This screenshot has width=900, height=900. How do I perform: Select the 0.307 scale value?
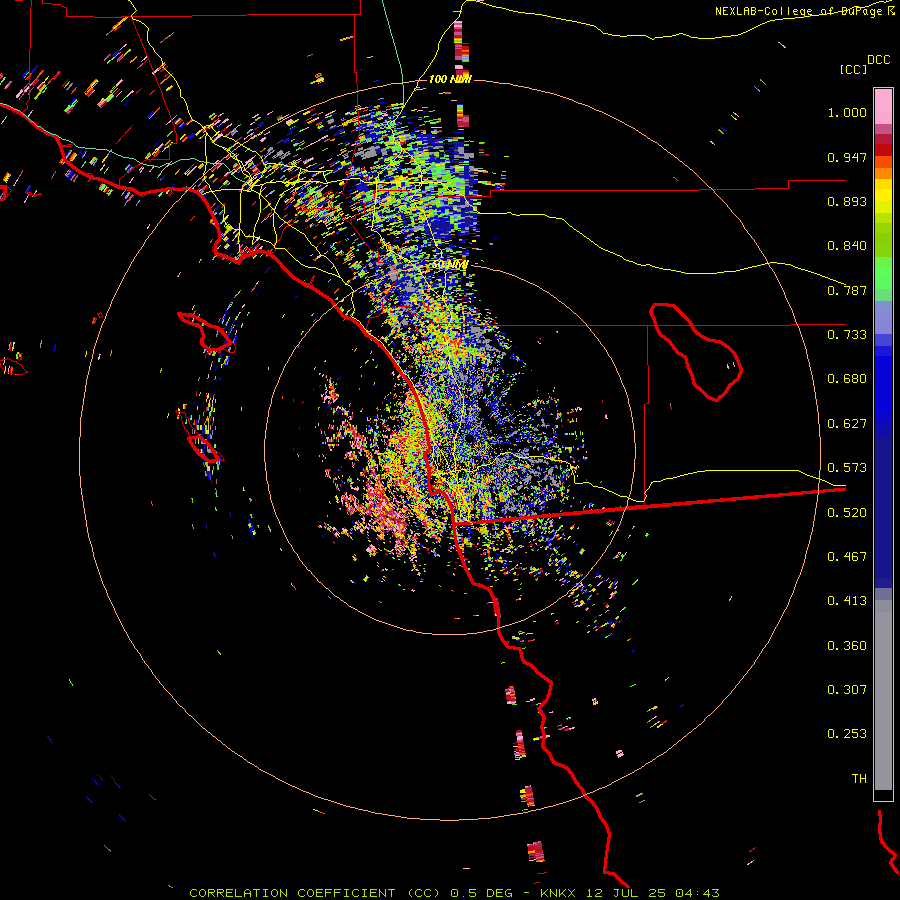click(x=847, y=690)
